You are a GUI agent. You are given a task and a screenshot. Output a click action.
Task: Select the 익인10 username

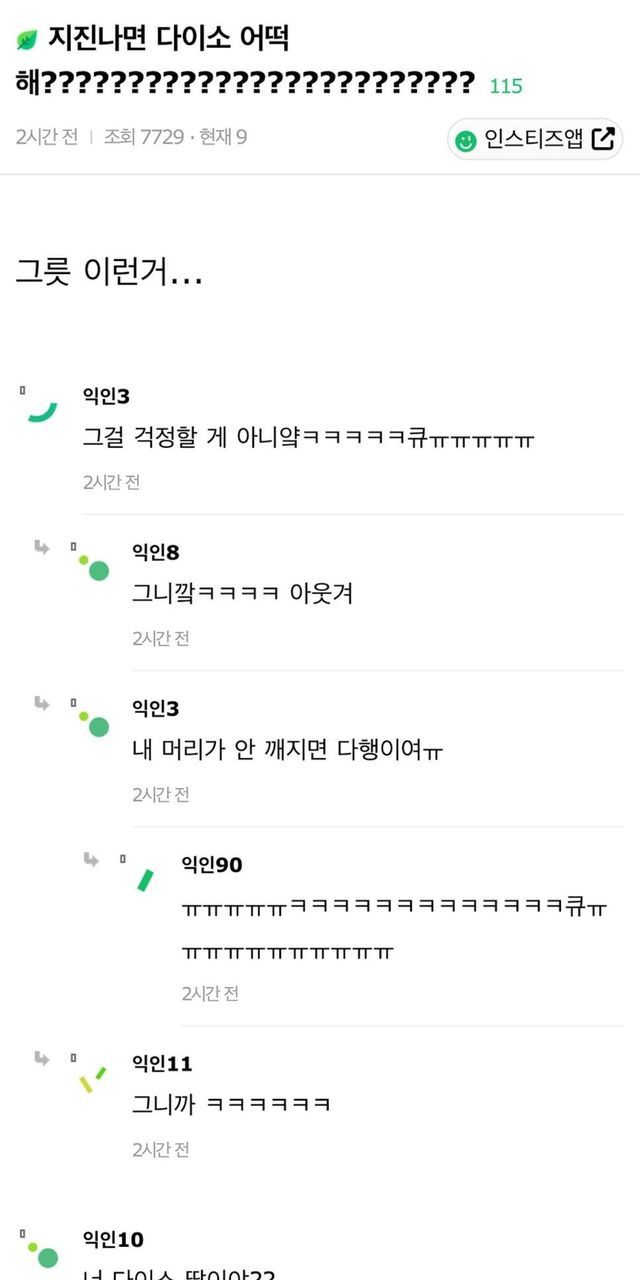click(x=113, y=1240)
